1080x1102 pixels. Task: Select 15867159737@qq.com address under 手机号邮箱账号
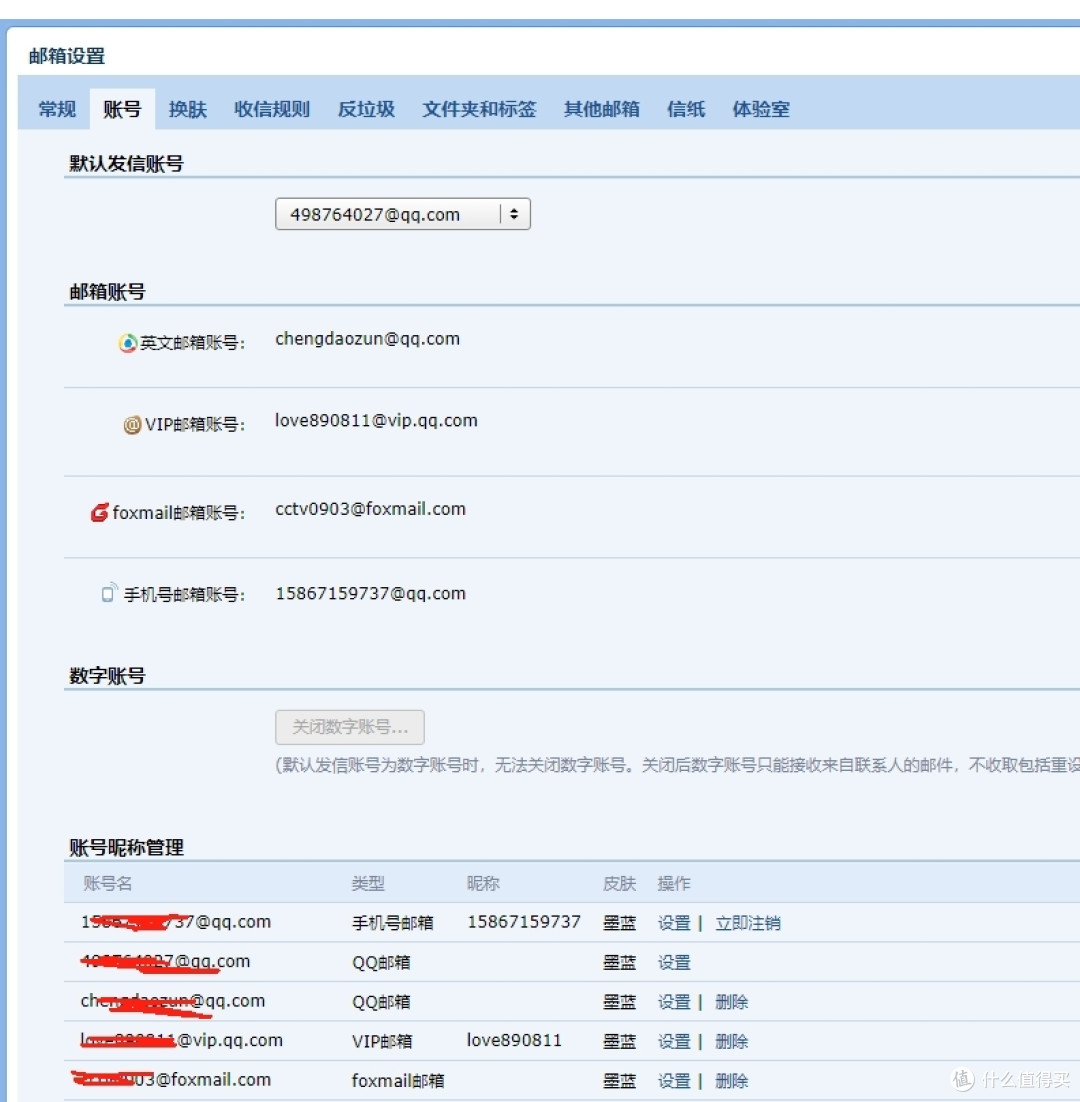[370, 593]
